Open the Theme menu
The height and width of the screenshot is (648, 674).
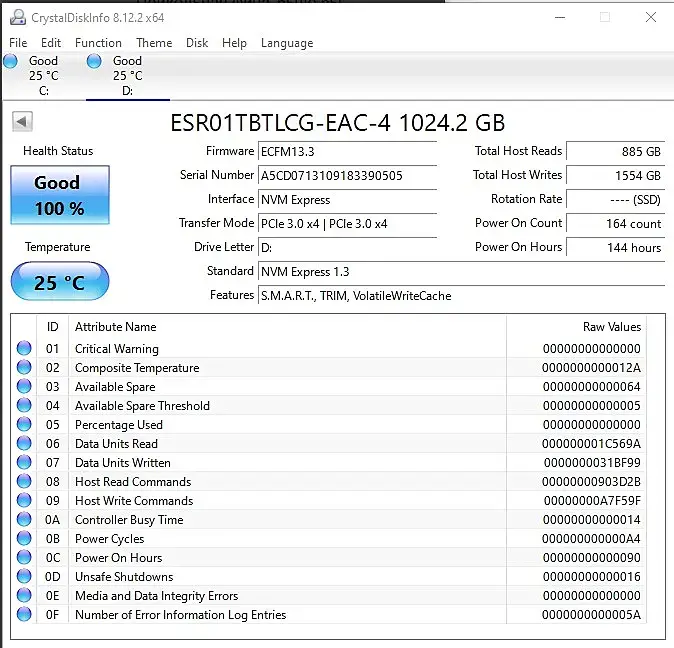(x=154, y=43)
